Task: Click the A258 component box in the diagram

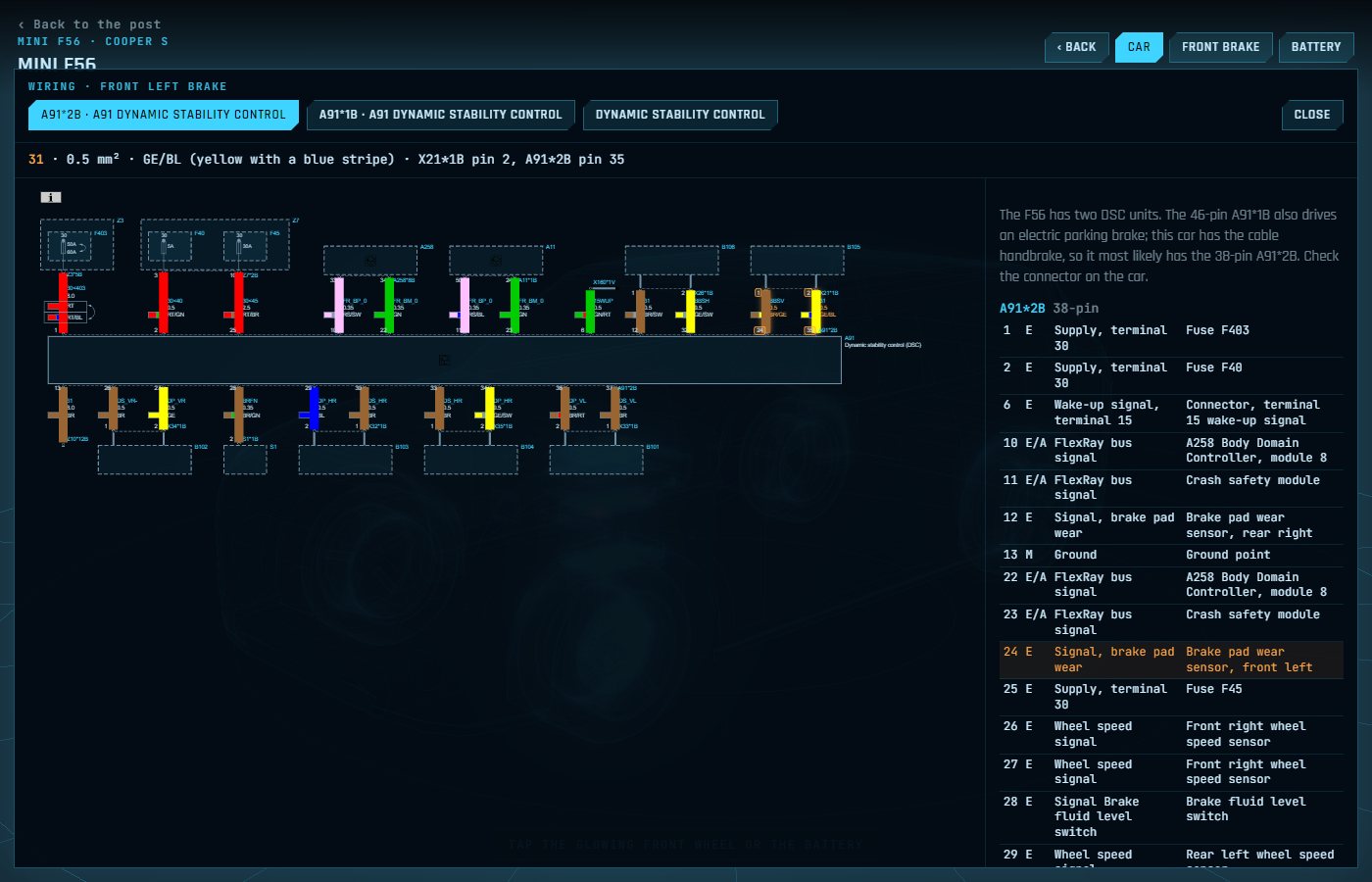Action: click(370, 261)
